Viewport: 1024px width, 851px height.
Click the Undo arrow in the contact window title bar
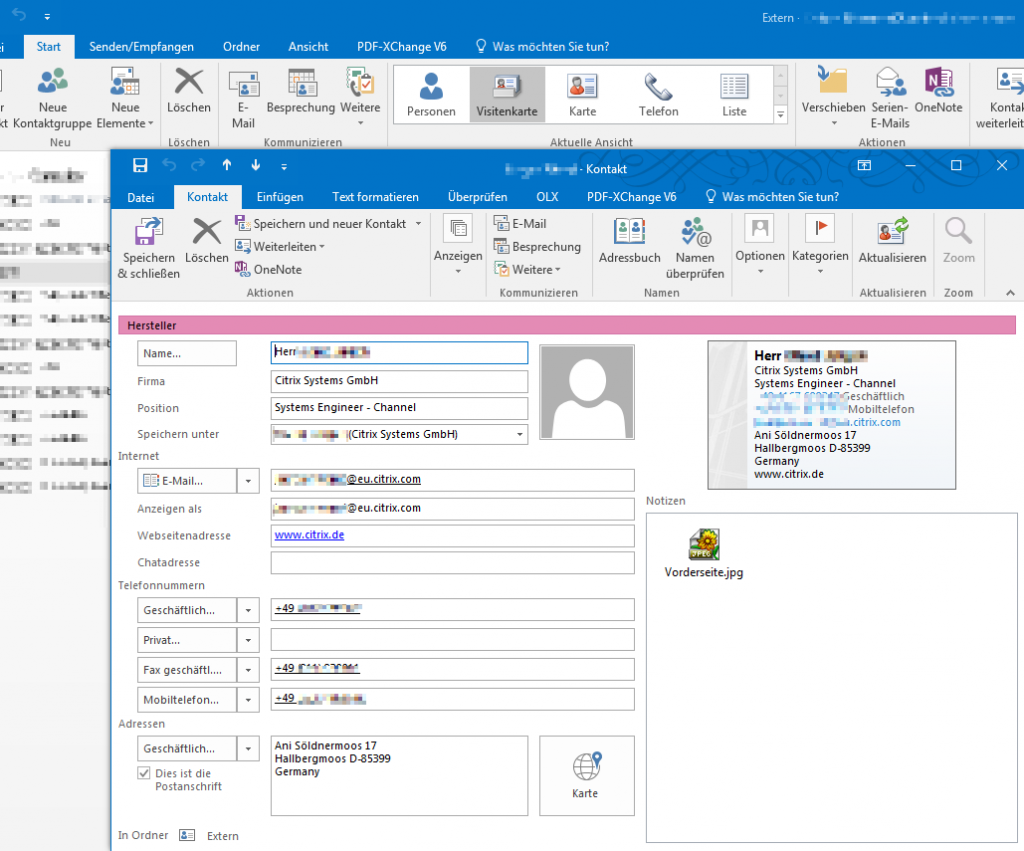tap(169, 165)
